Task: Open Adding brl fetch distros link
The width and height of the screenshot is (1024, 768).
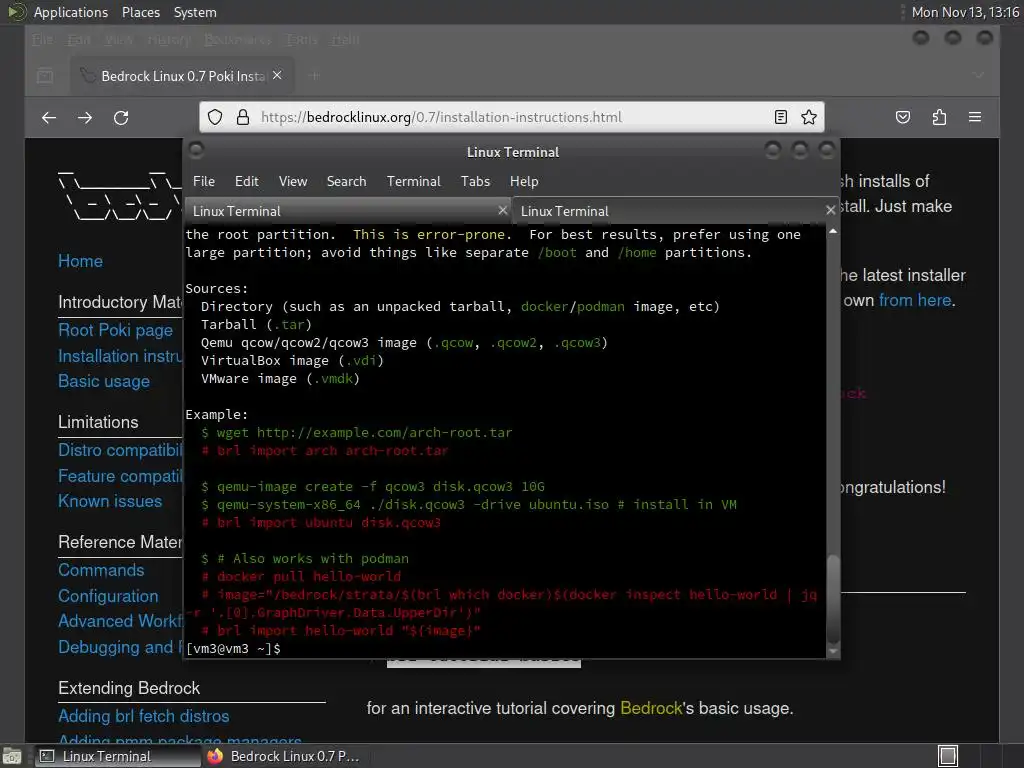Action: coord(144,716)
